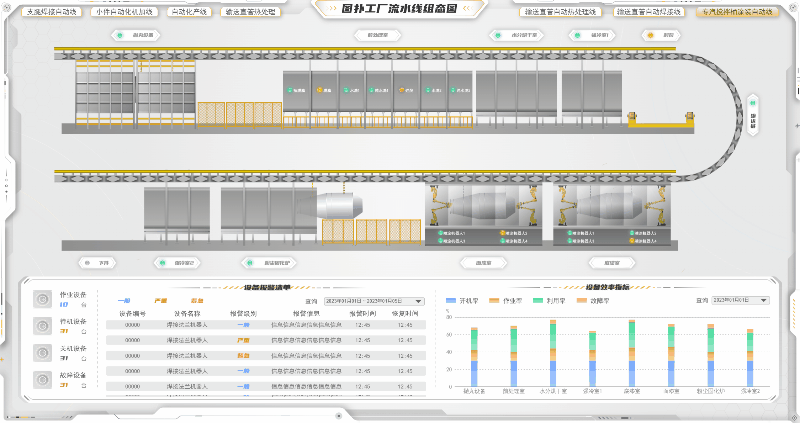Viewport: 800px width, 423px height.
Task: Filter alarms by 严重 level
Action: coord(161,301)
